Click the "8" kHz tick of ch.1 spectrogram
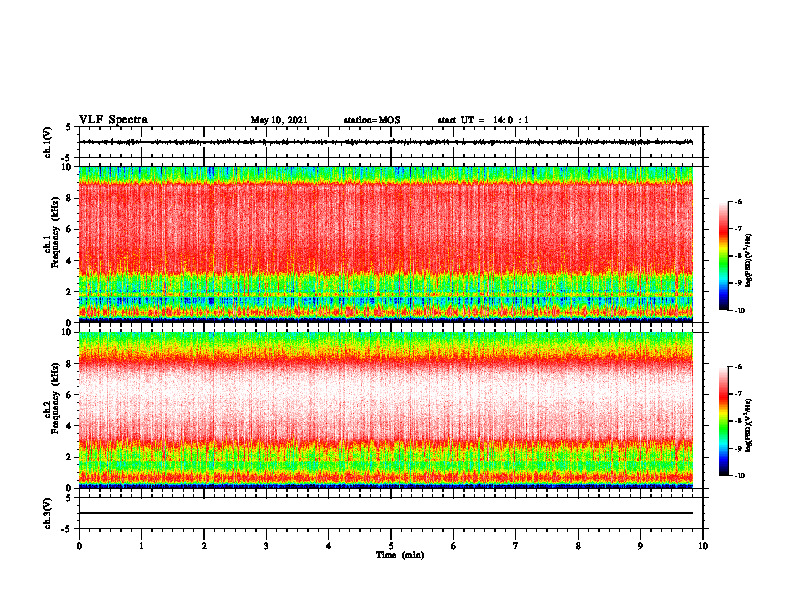The image size is (792, 612). point(69,198)
